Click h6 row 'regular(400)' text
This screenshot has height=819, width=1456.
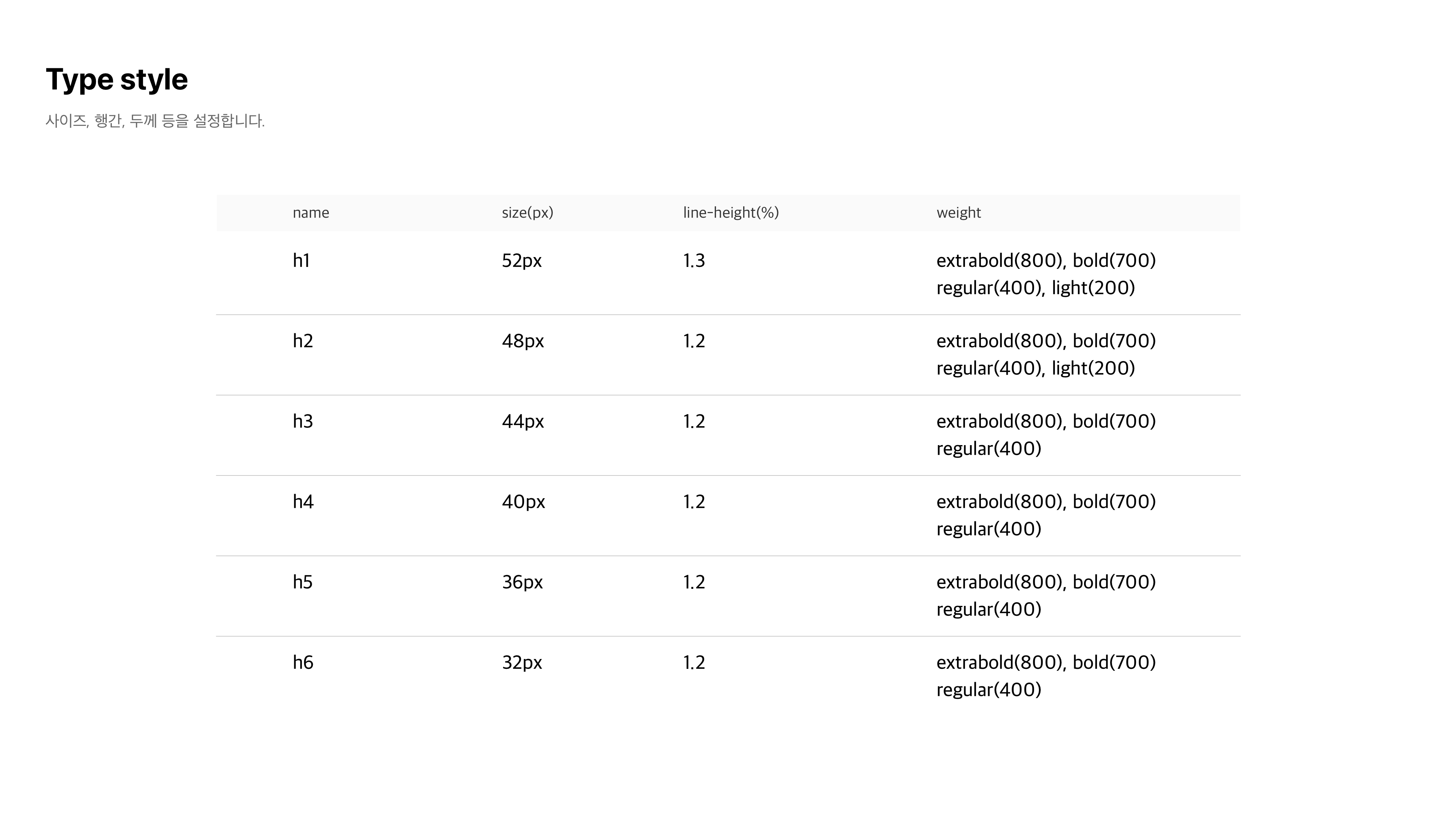[988, 690]
